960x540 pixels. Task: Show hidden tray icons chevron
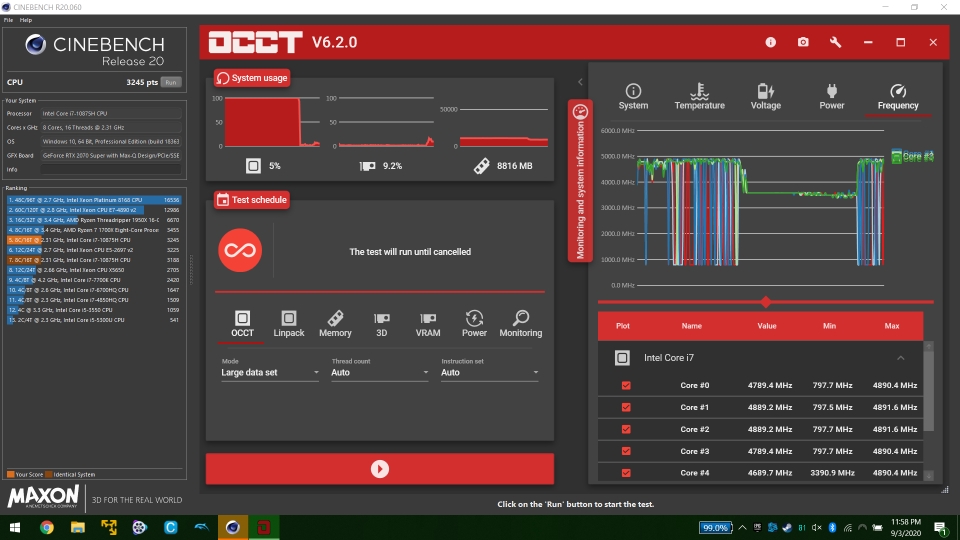(742, 527)
